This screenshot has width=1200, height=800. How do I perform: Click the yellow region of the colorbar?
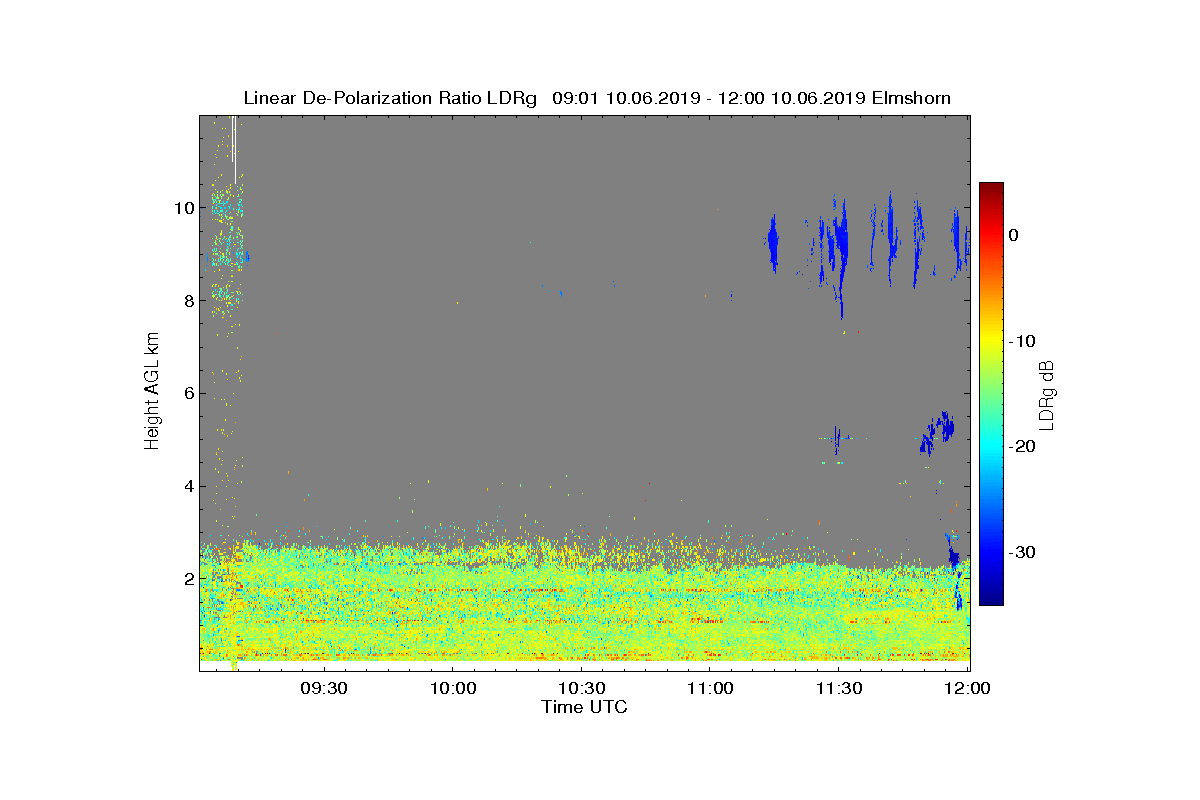pyautogui.click(x=991, y=341)
